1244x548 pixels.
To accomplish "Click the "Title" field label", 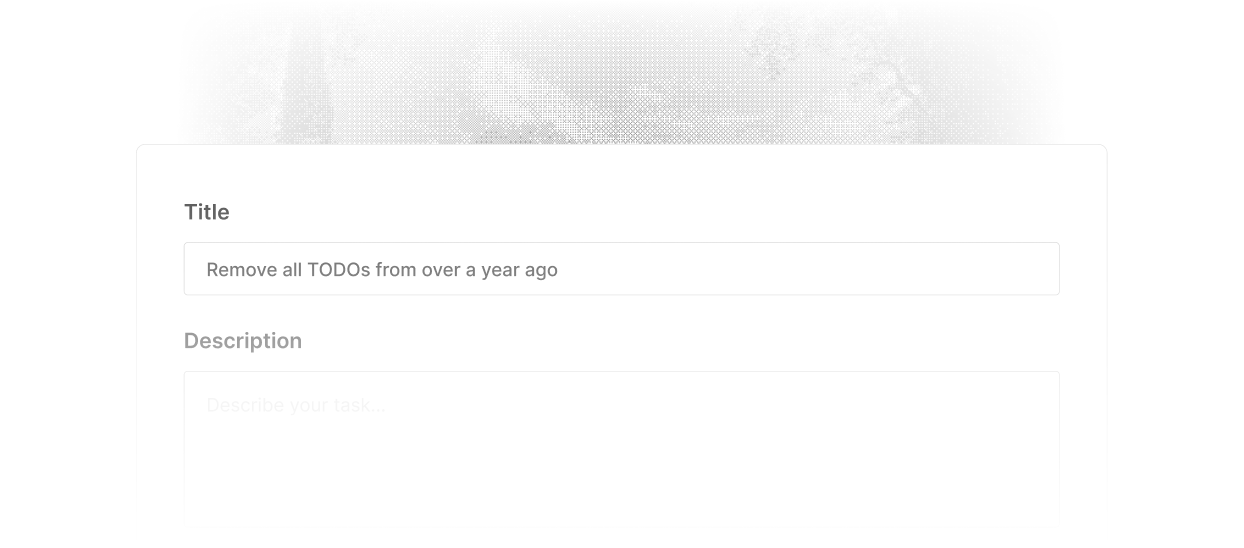I will coord(207,212).
